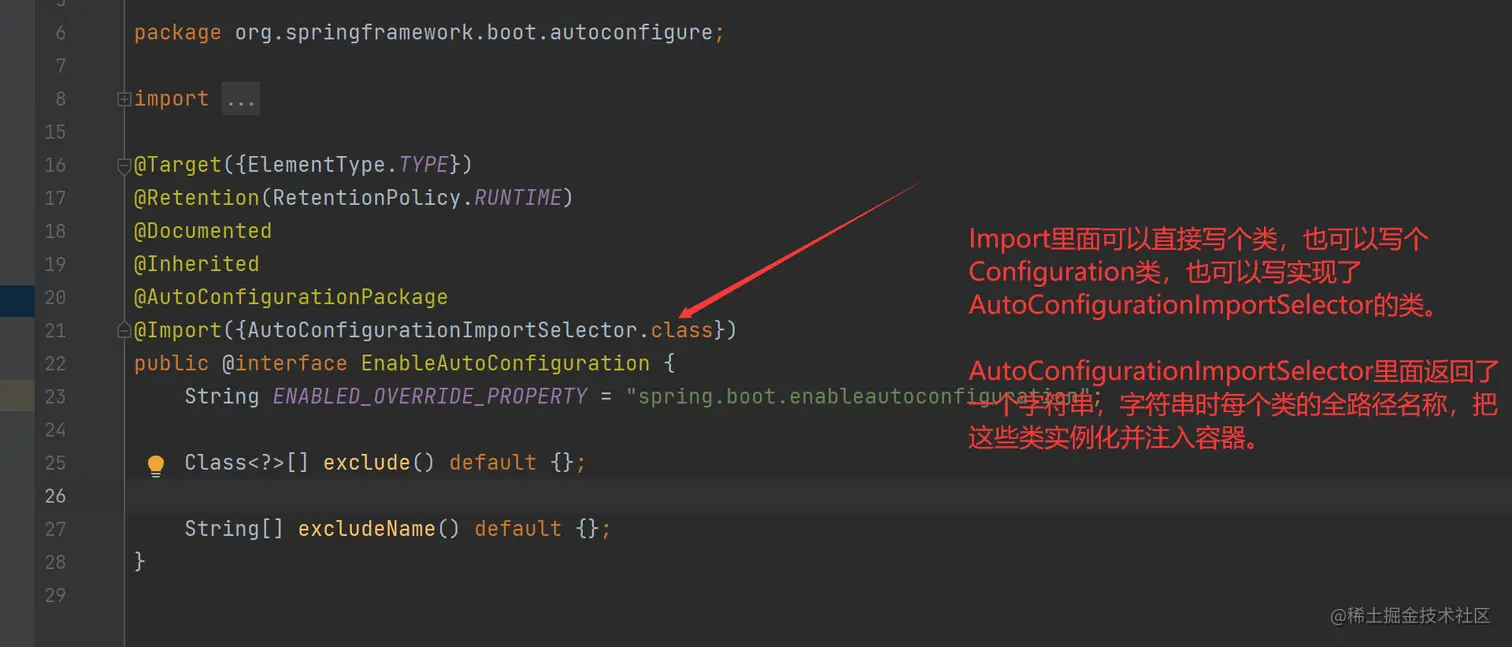
Task: Click gutter line number 26
Action: pos(55,495)
